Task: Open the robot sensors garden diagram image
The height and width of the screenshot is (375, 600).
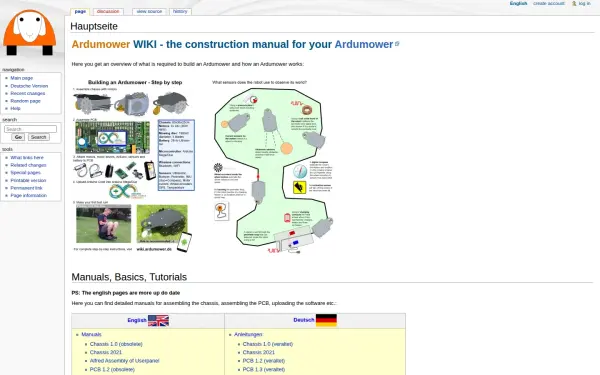Action: [x=273, y=167]
